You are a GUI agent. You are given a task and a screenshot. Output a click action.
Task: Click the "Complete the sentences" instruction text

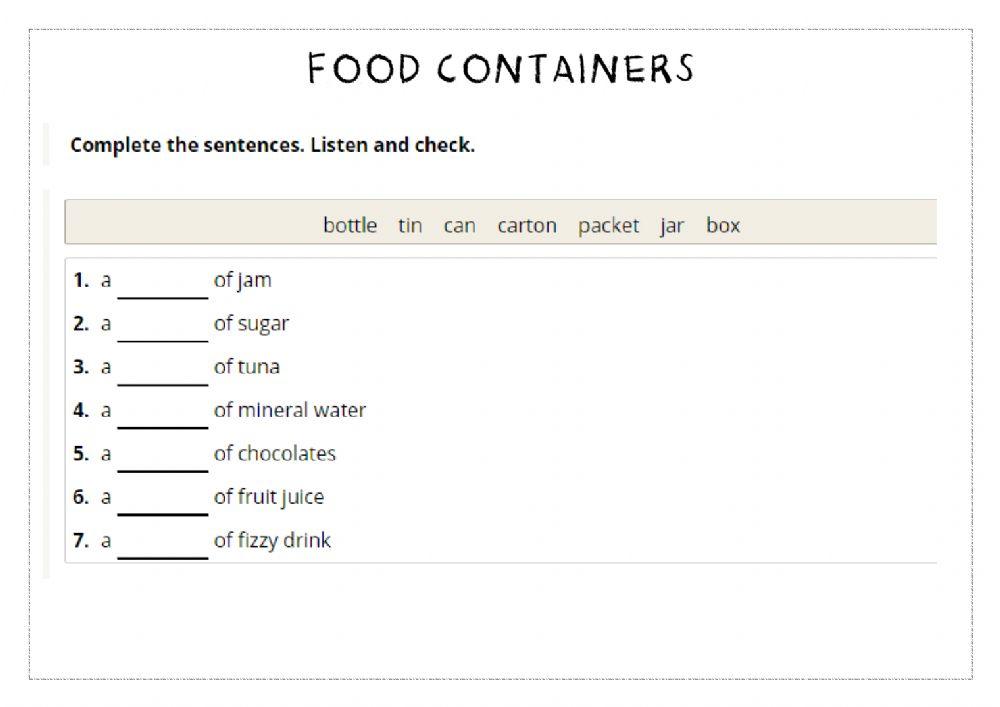[272, 145]
